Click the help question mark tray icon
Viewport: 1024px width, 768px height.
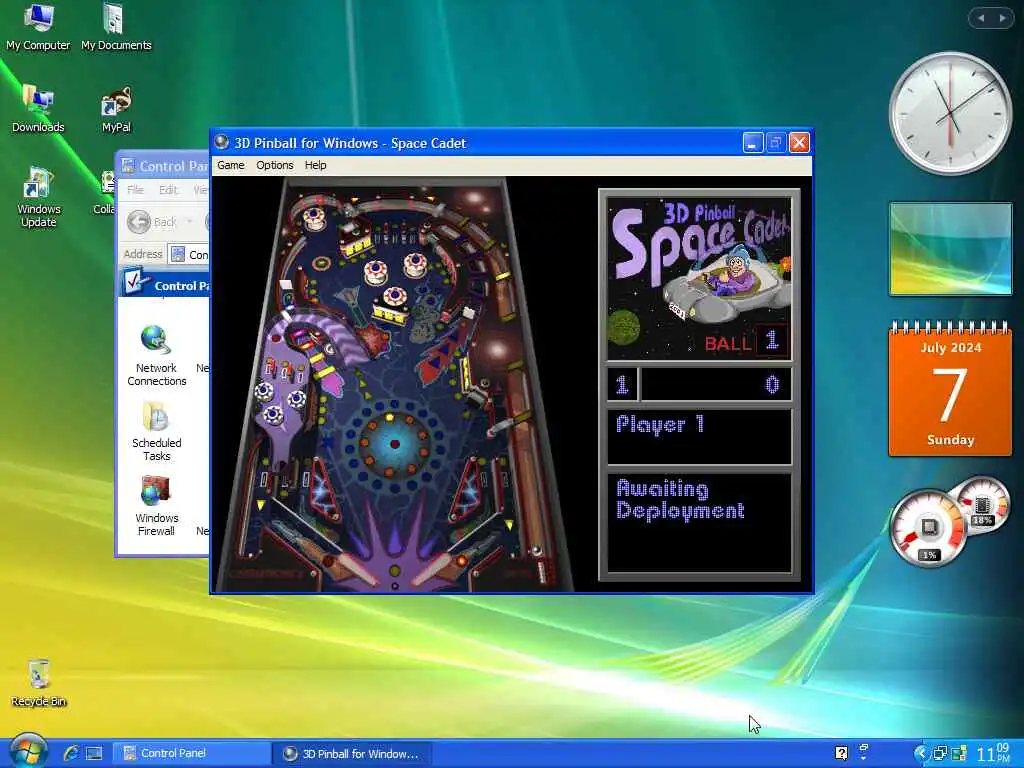click(841, 753)
